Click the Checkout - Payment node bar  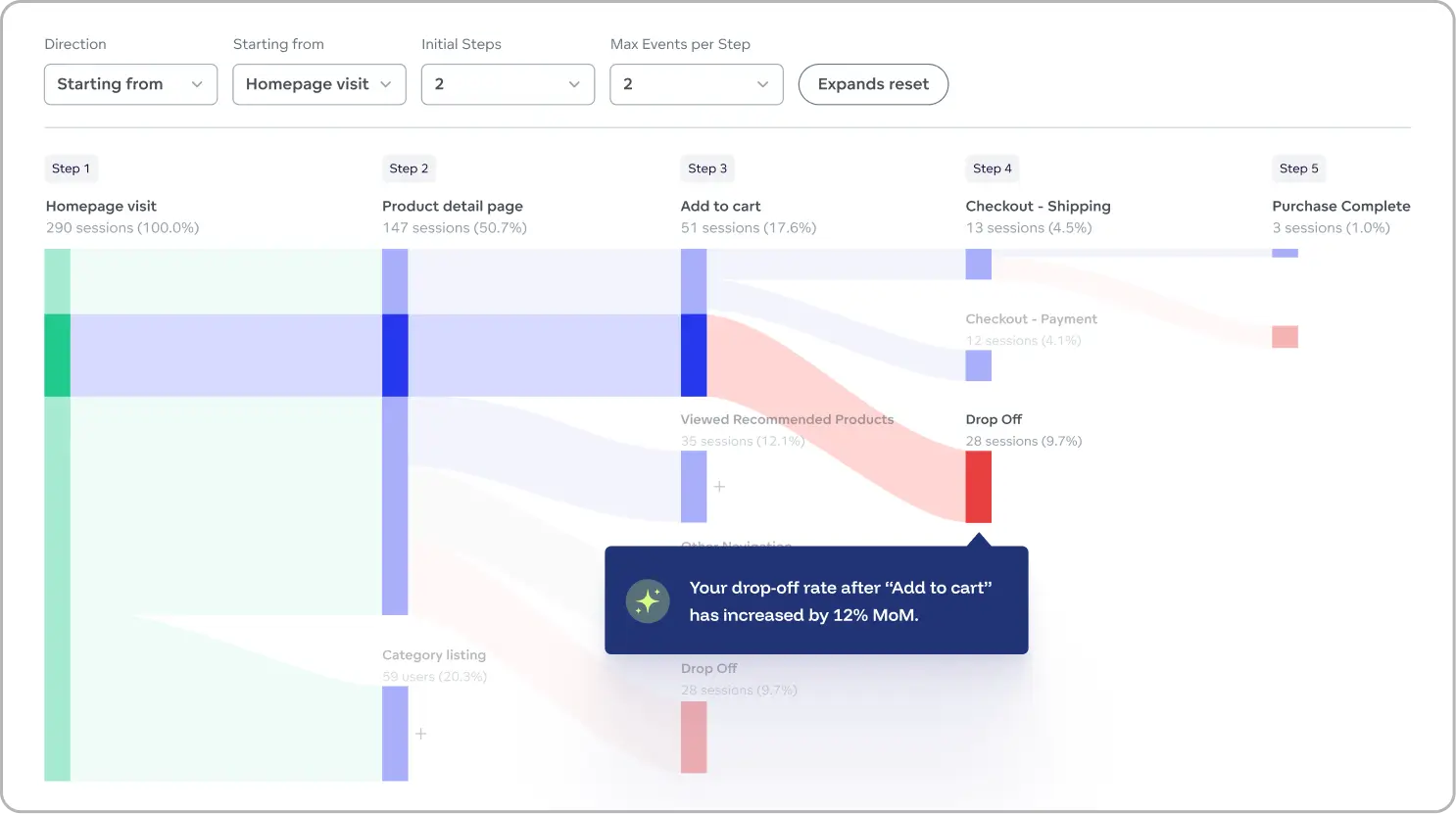click(978, 365)
